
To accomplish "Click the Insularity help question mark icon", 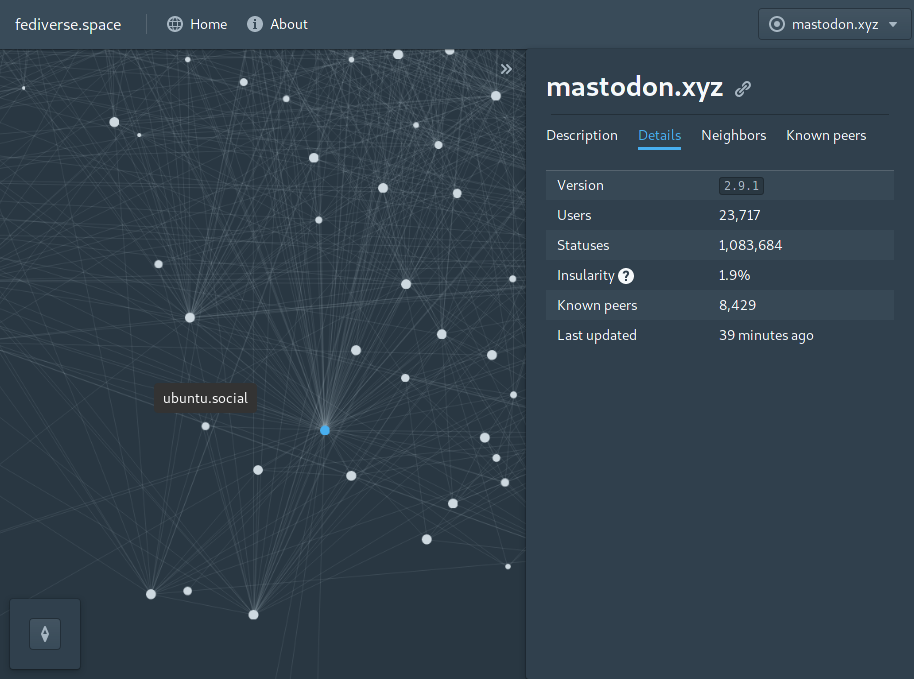I will [x=626, y=275].
